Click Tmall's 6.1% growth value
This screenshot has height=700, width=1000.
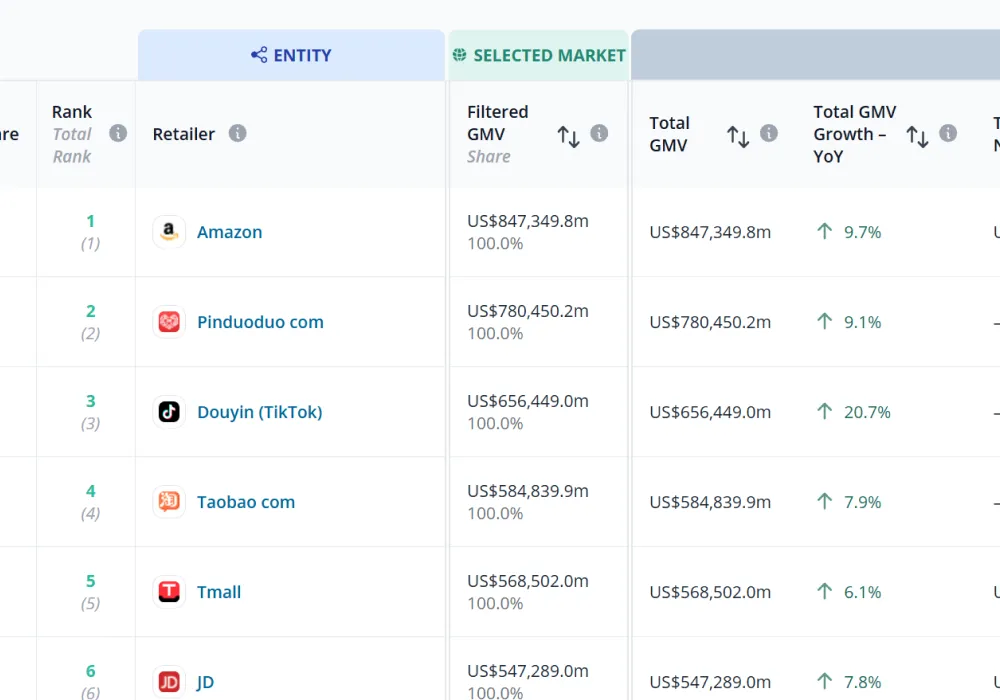862,592
